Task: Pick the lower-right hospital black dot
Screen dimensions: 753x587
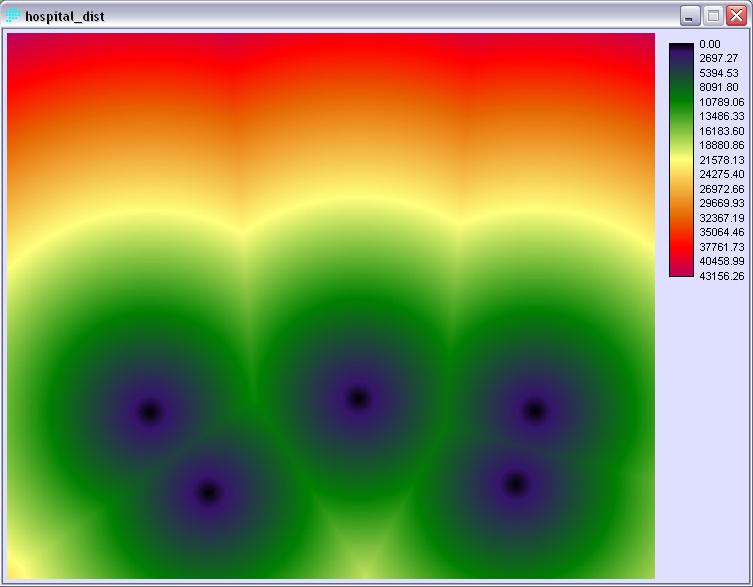Action: point(515,484)
